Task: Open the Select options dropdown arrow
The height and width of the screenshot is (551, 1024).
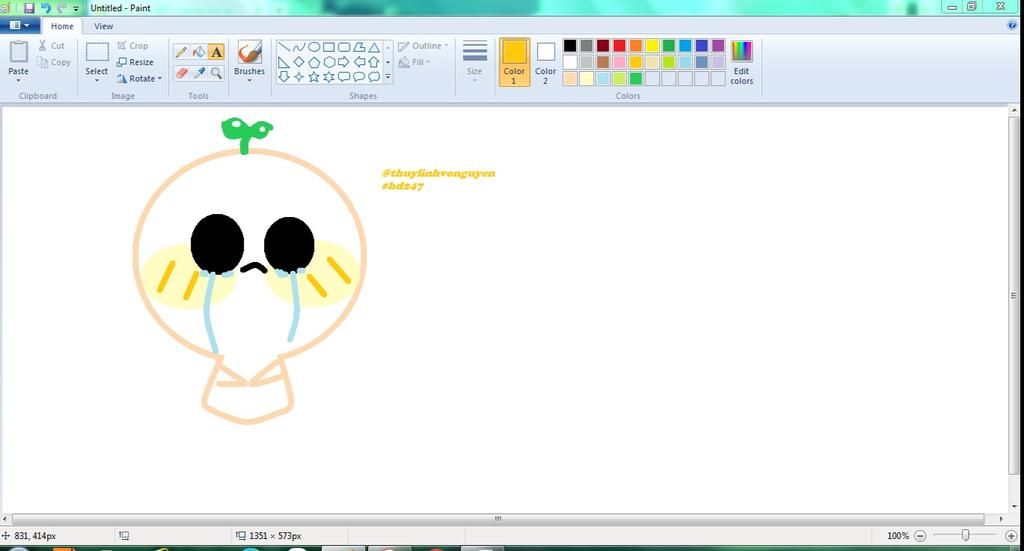Action: coord(97,80)
